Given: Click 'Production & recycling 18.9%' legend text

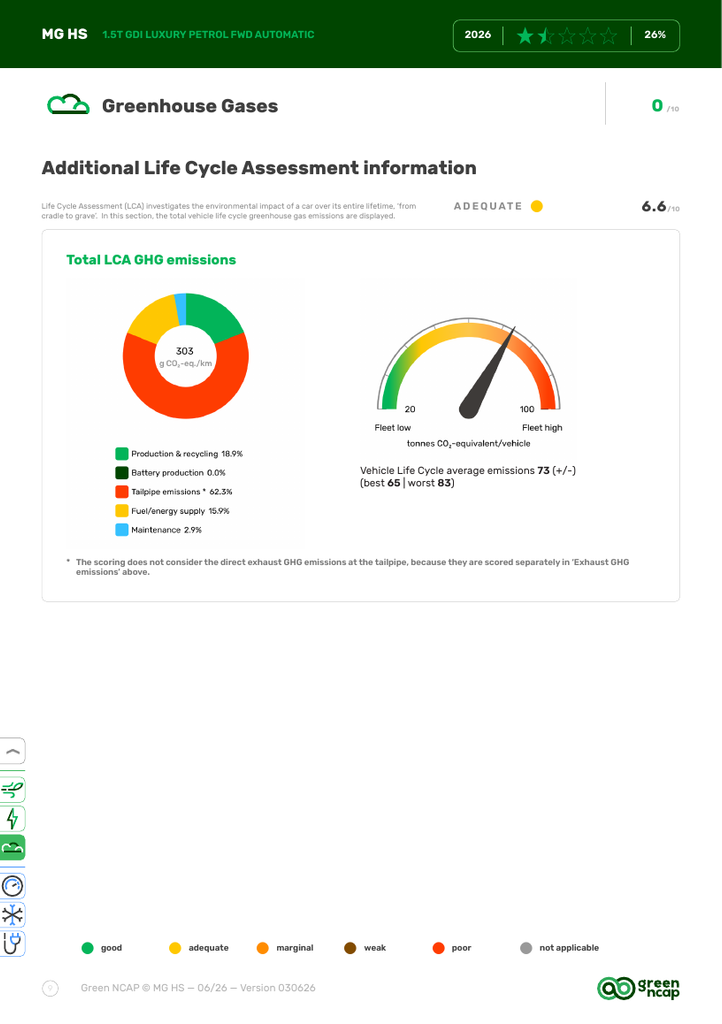Looking at the screenshot, I should tap(187, 454).
